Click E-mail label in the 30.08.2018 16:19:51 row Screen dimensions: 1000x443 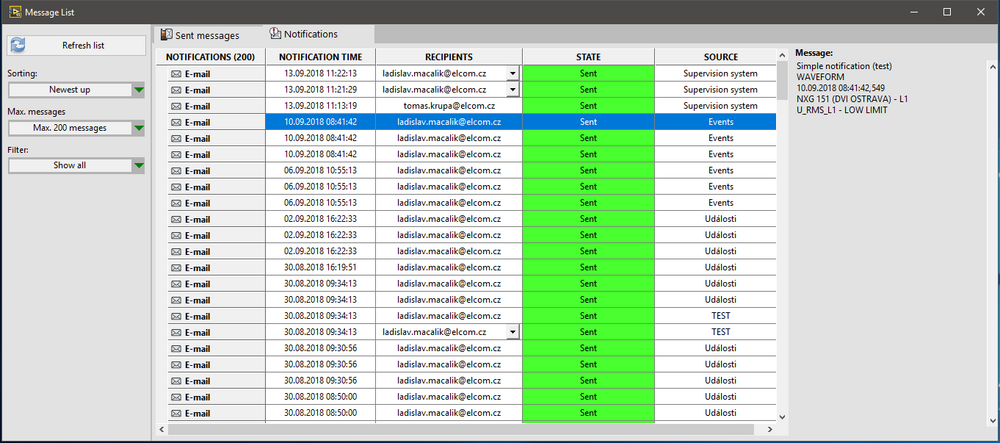click(197, 268)
